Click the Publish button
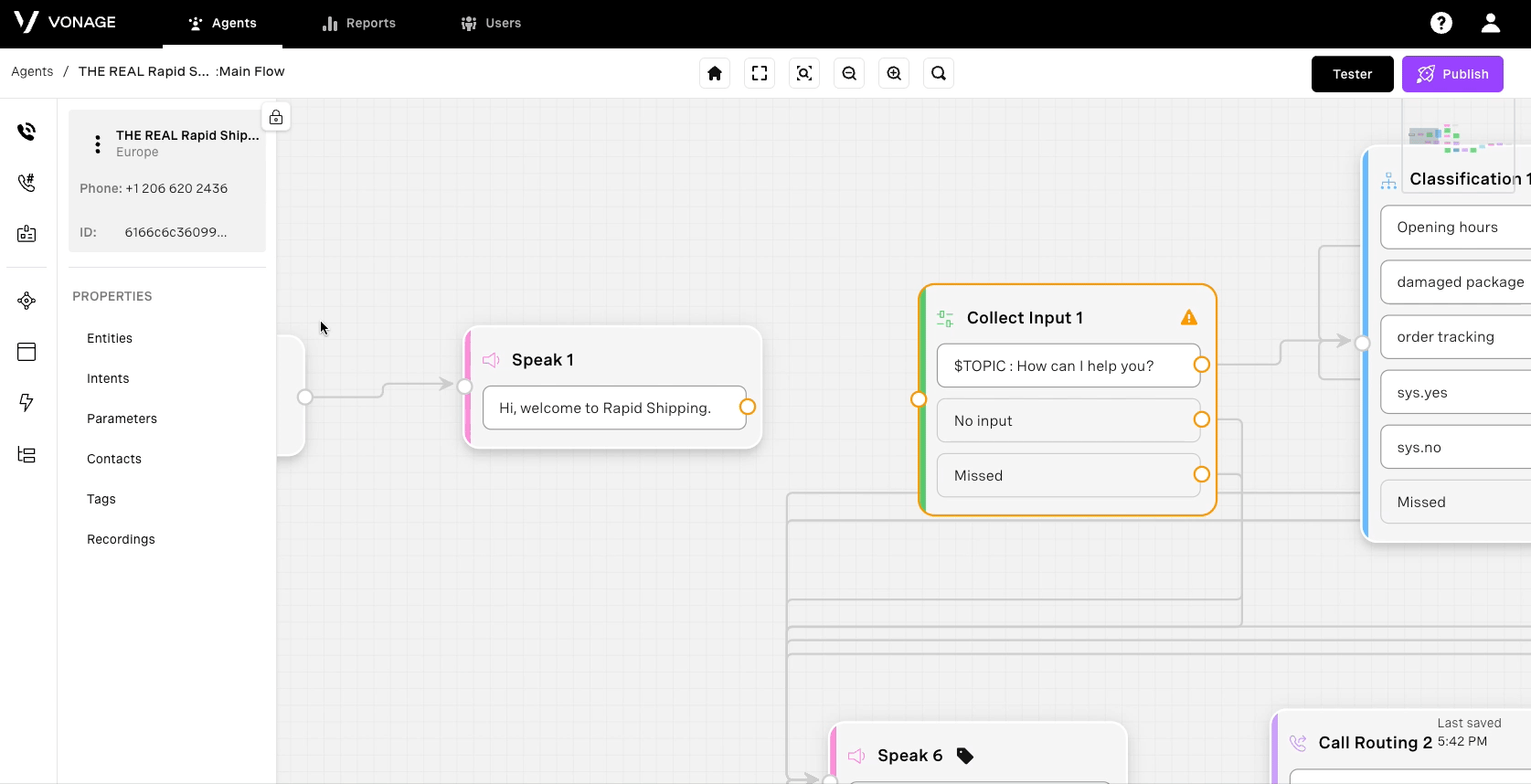The height and width of the screenshot is (784, 1531). (x=1452, y=74)
